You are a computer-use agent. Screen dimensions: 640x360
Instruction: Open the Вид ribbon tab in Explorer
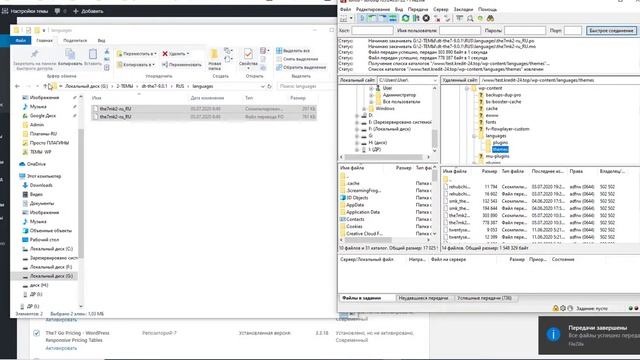pos(101,40)
